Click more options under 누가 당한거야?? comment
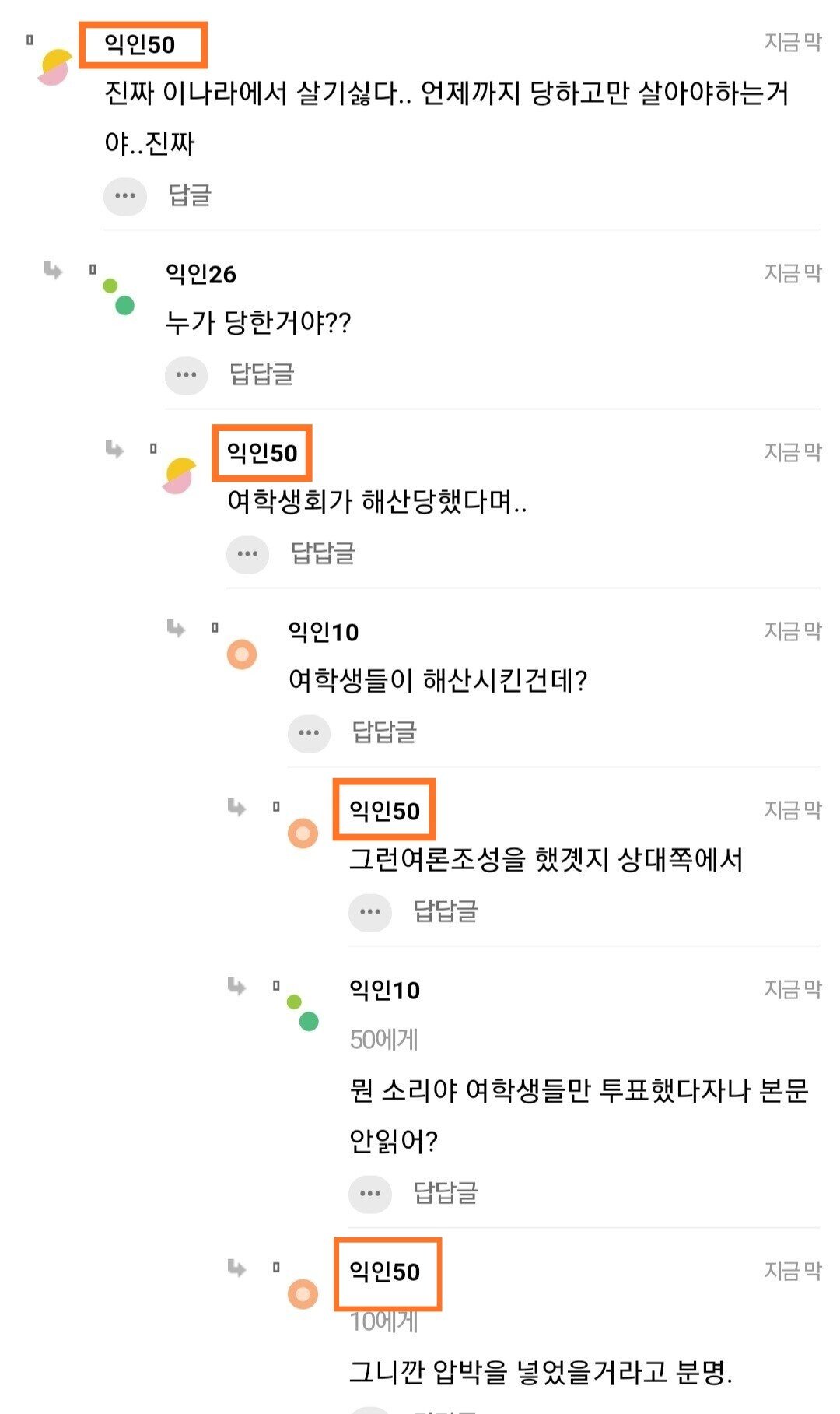This screenshot has width=840, height=1414. coord(186,375)
